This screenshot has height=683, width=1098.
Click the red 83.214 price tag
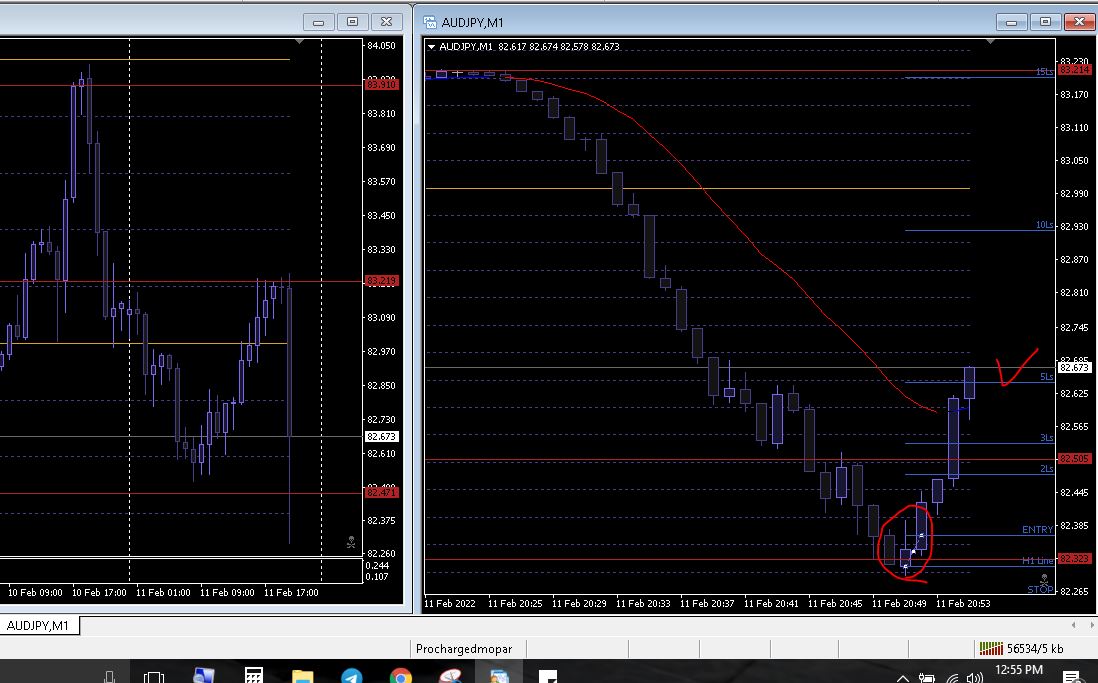coord(1074,69)
